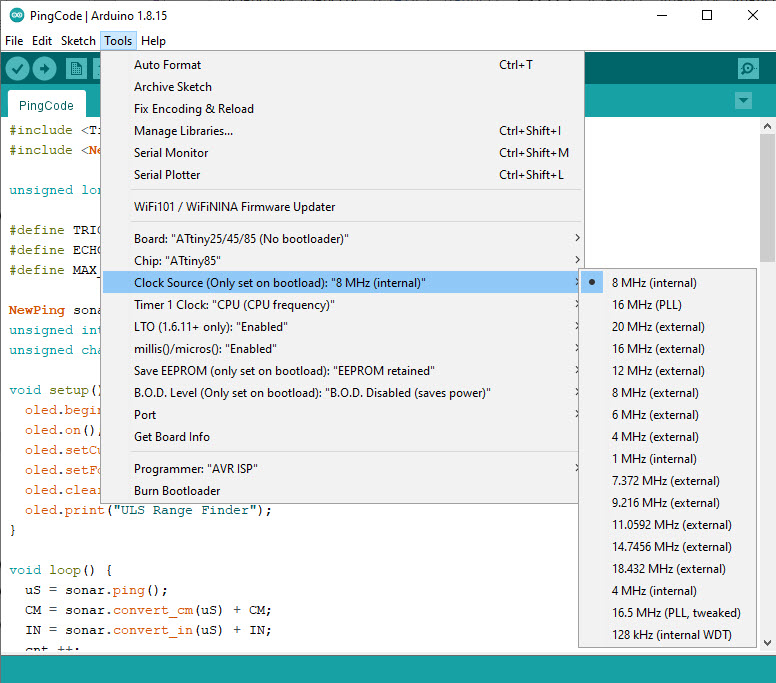This screenshot has height=683, width=776.
Task: Open the Help menu
Action: 153,41
